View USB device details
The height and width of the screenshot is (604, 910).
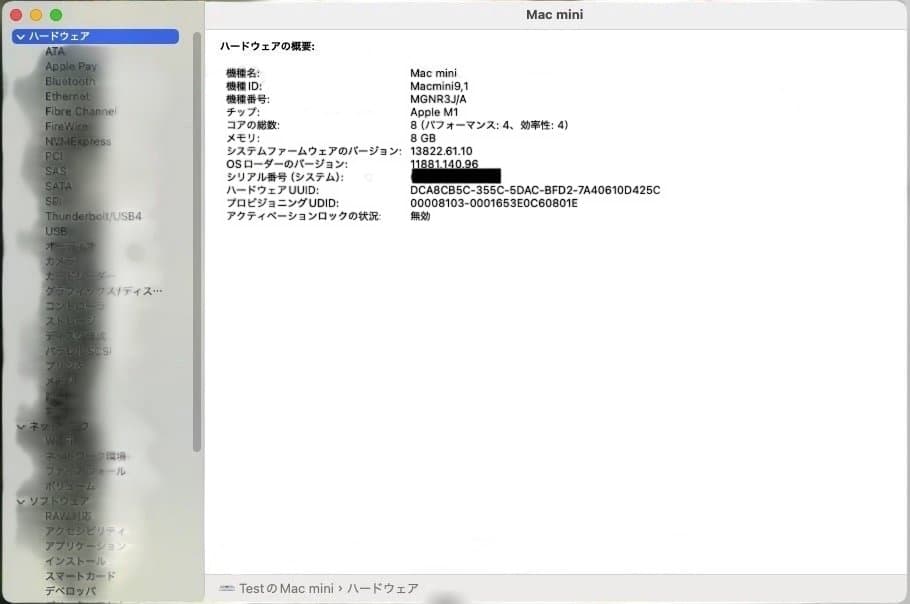pos(55,230)
